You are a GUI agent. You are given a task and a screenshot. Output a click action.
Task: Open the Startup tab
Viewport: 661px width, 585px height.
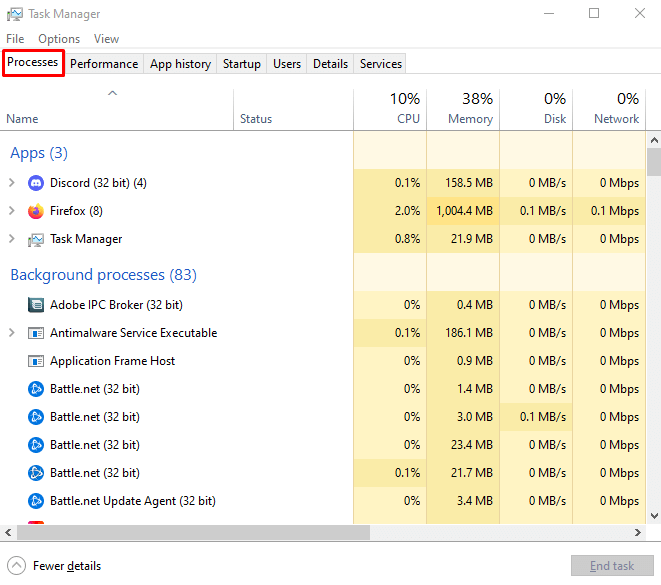(x=241, y=64)
